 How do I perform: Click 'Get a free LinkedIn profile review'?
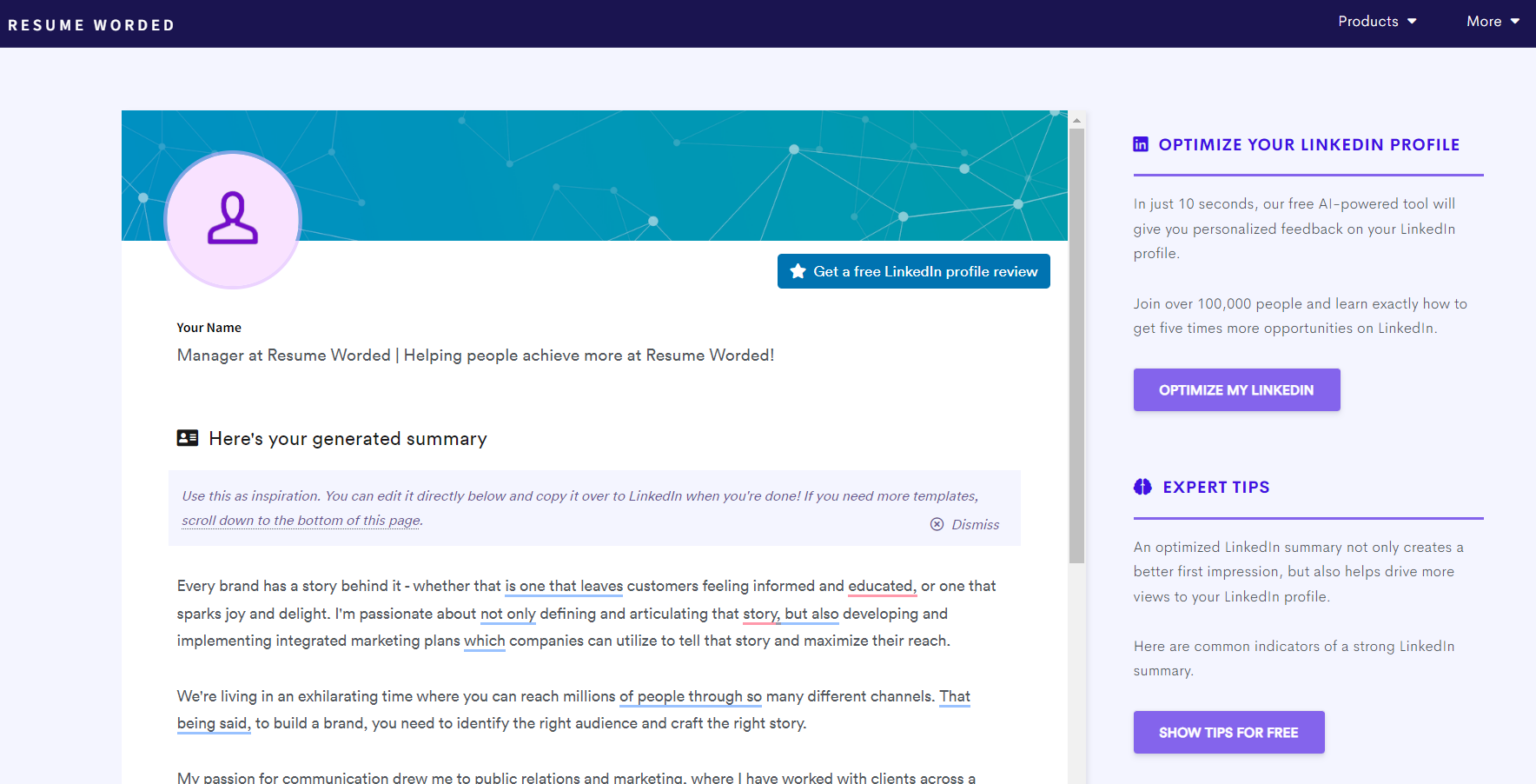click(x=913, y=271)
